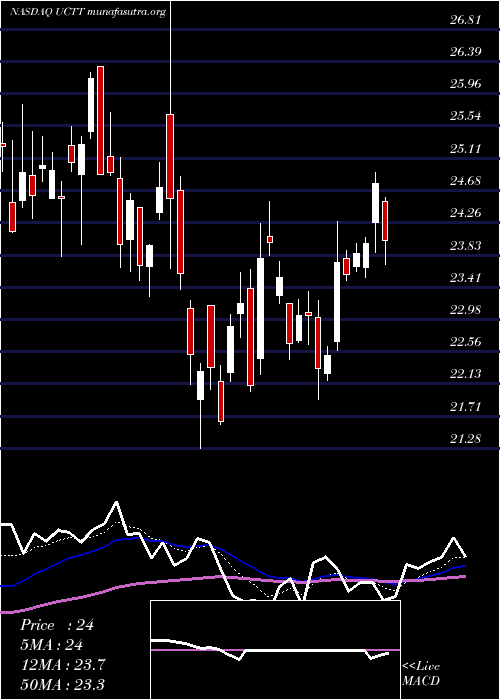Click the 5MA : 24 readout
This screenshot has width=500, height=700.
pos(52,645)
